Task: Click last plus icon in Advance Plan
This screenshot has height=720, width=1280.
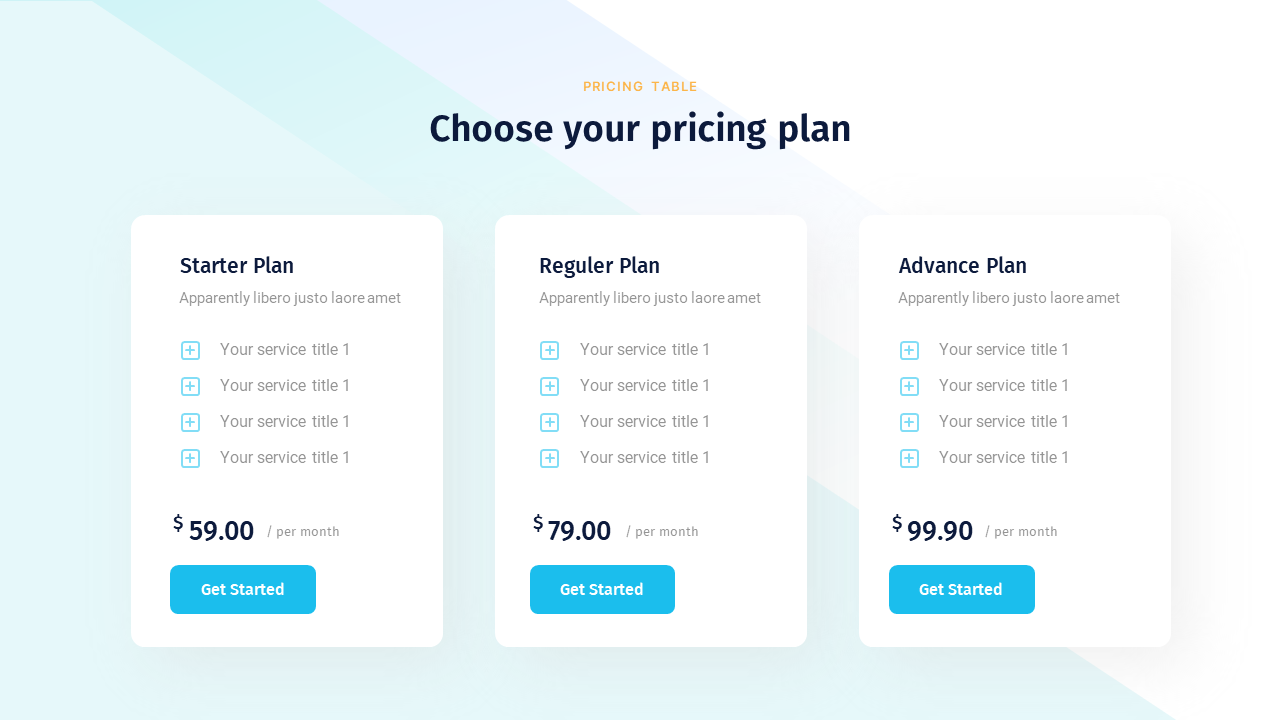Action: point(909,458)
